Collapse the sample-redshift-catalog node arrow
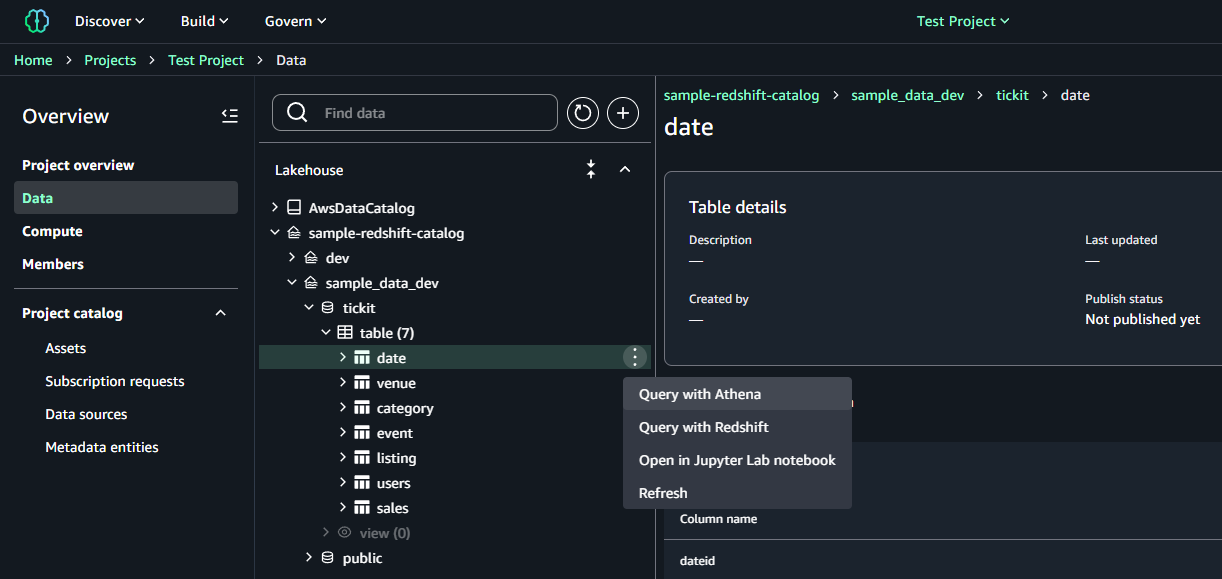Viewport: 1222px width, 579px height. (x=275, y=233)
